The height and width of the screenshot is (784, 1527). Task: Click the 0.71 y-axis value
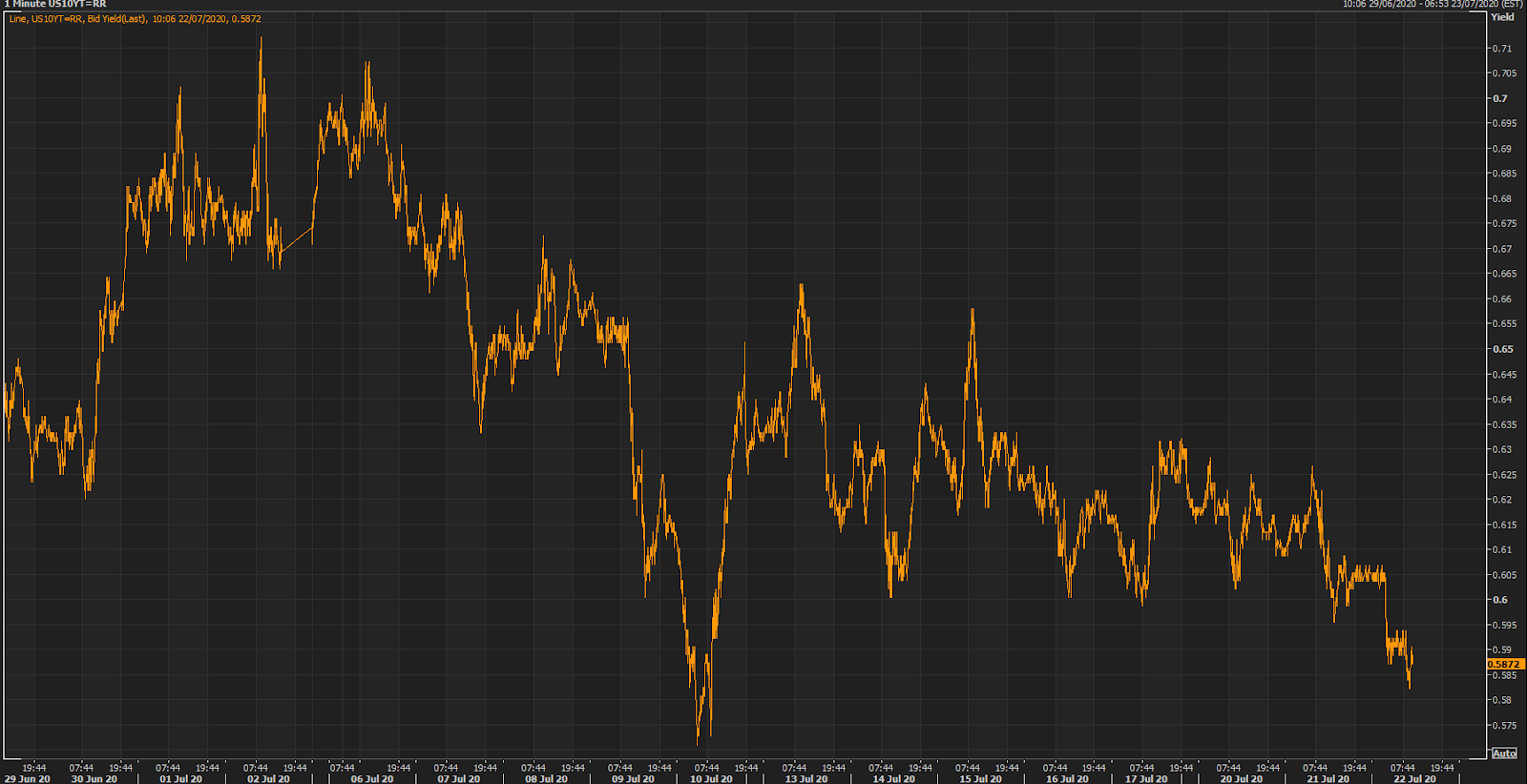pyautogui.click(x=1502, y=49)
